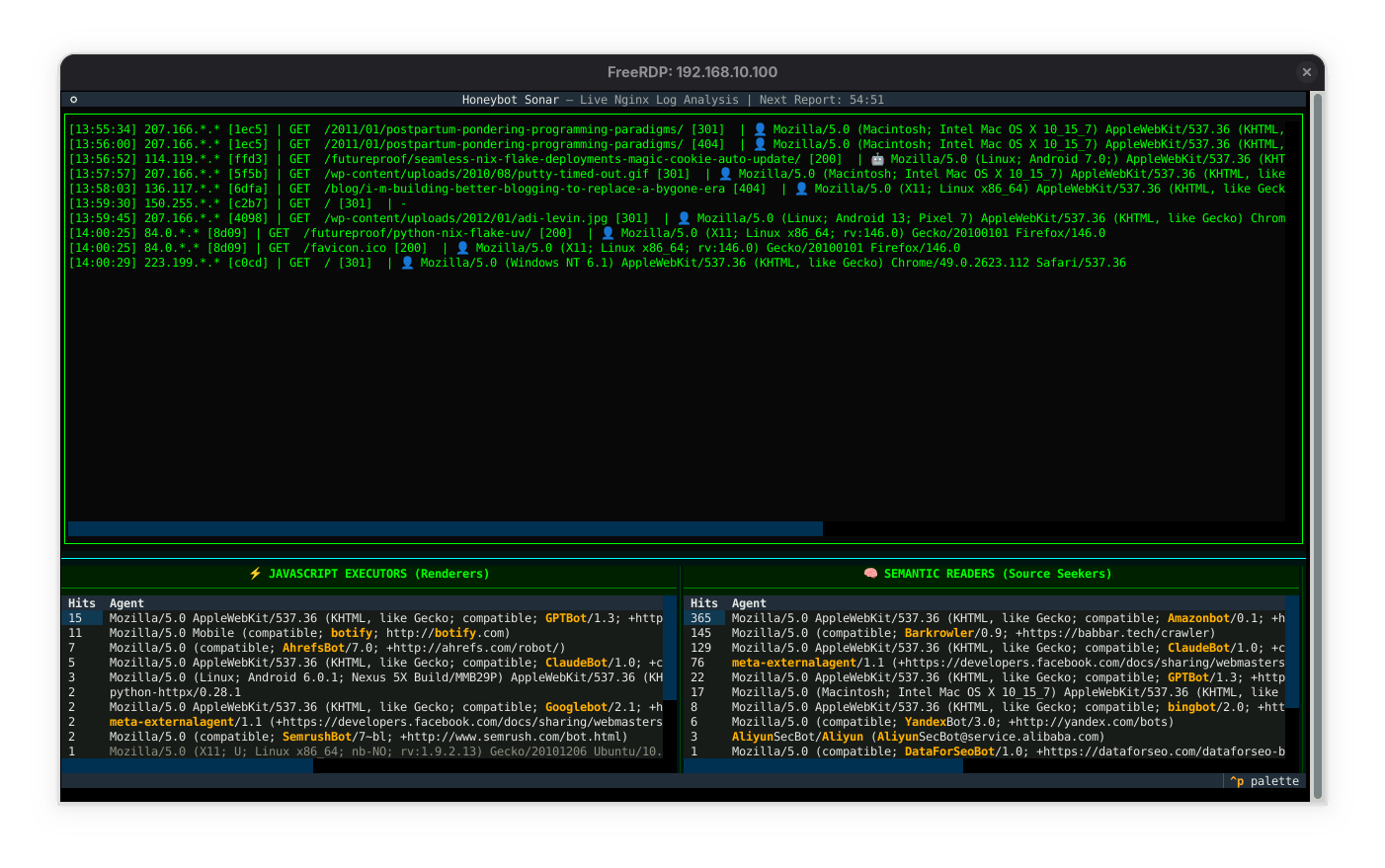The height and width of the screenshot is (868, 1385).
Task: Click the Hits column header in JavaScript Executors
Action: [x=82, y=603]
